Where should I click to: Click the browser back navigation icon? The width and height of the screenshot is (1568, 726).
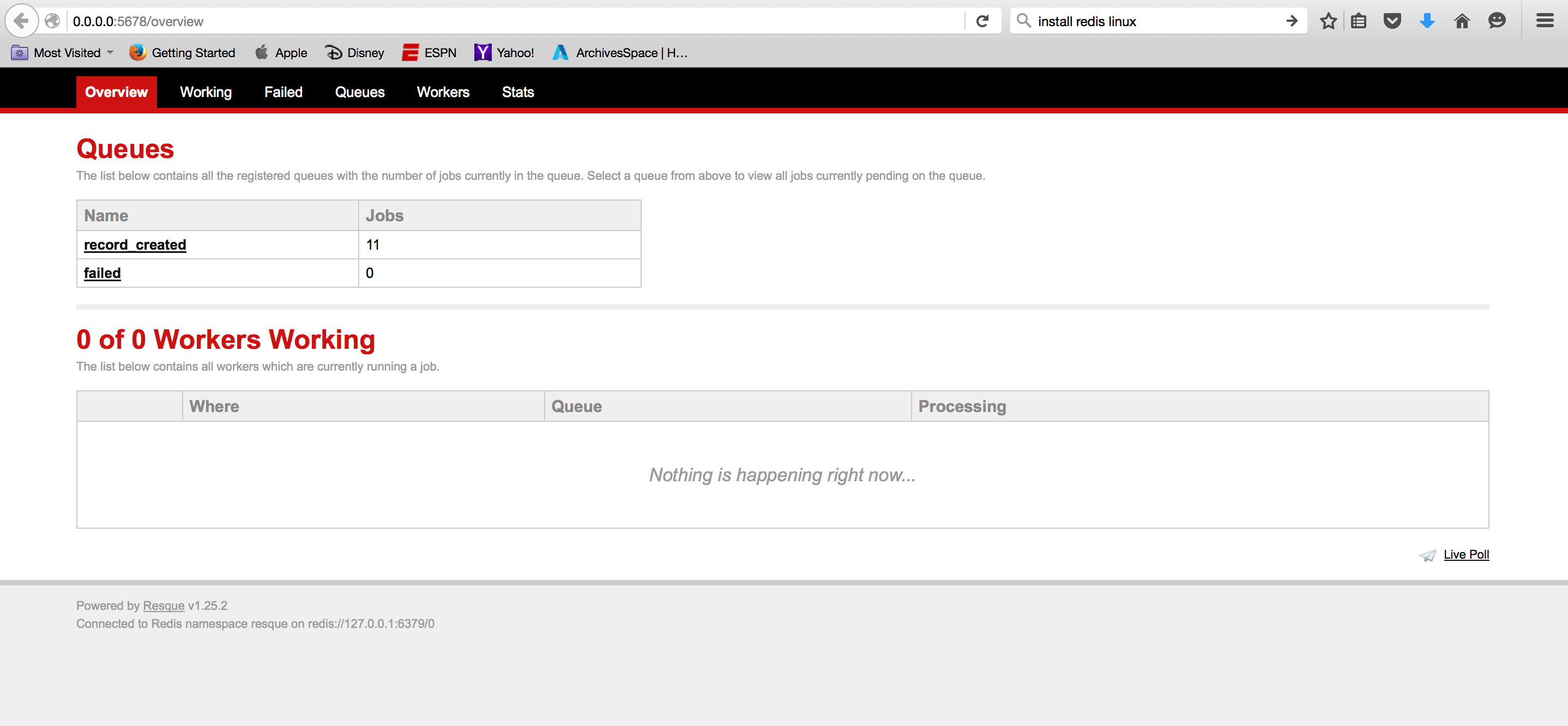(x=20, y=20)
